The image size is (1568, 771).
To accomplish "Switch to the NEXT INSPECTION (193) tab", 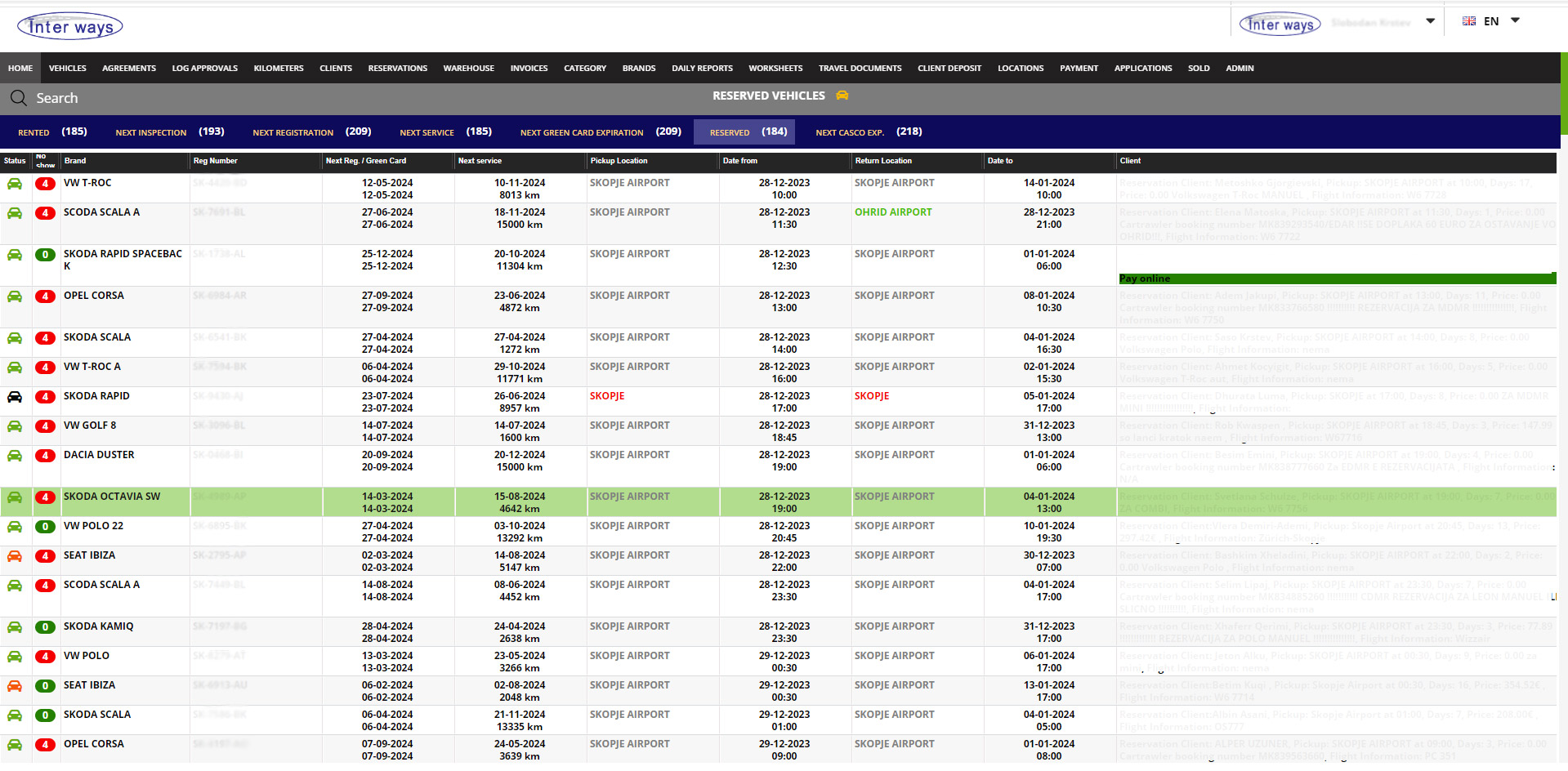I will (x=170, y=131).
